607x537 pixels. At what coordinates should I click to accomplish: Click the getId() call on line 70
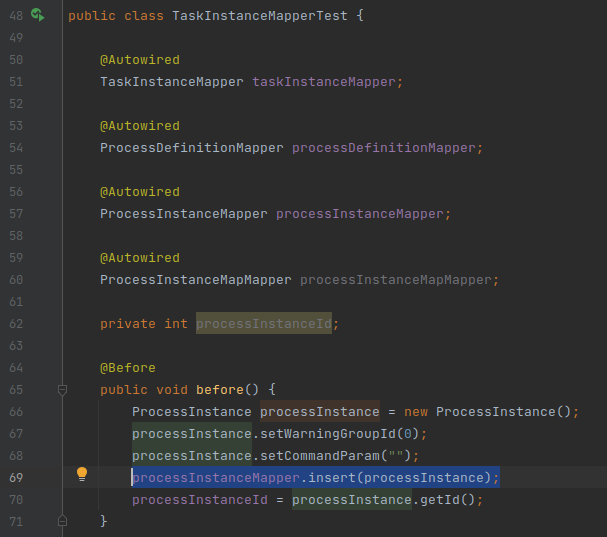pos(448,500)
